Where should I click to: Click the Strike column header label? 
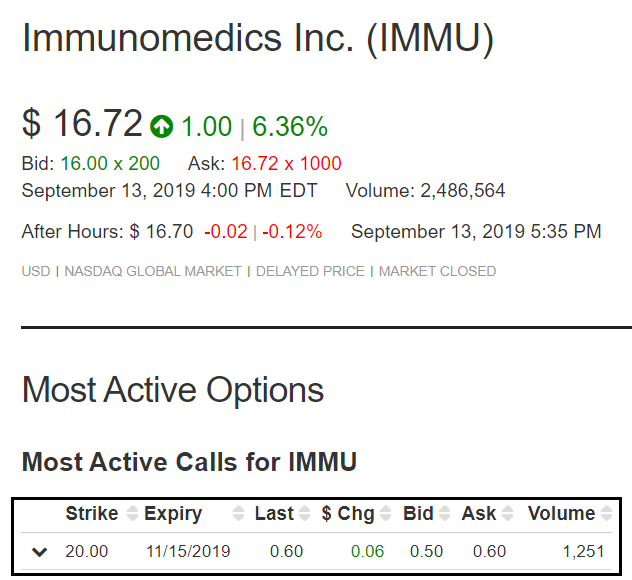[92, 513]
